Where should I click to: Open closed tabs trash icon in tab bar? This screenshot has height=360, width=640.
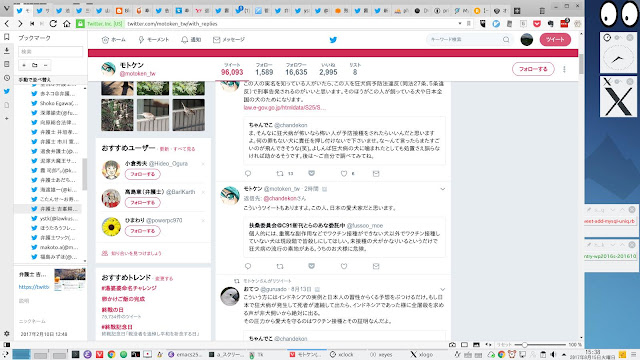click(542, 11)
